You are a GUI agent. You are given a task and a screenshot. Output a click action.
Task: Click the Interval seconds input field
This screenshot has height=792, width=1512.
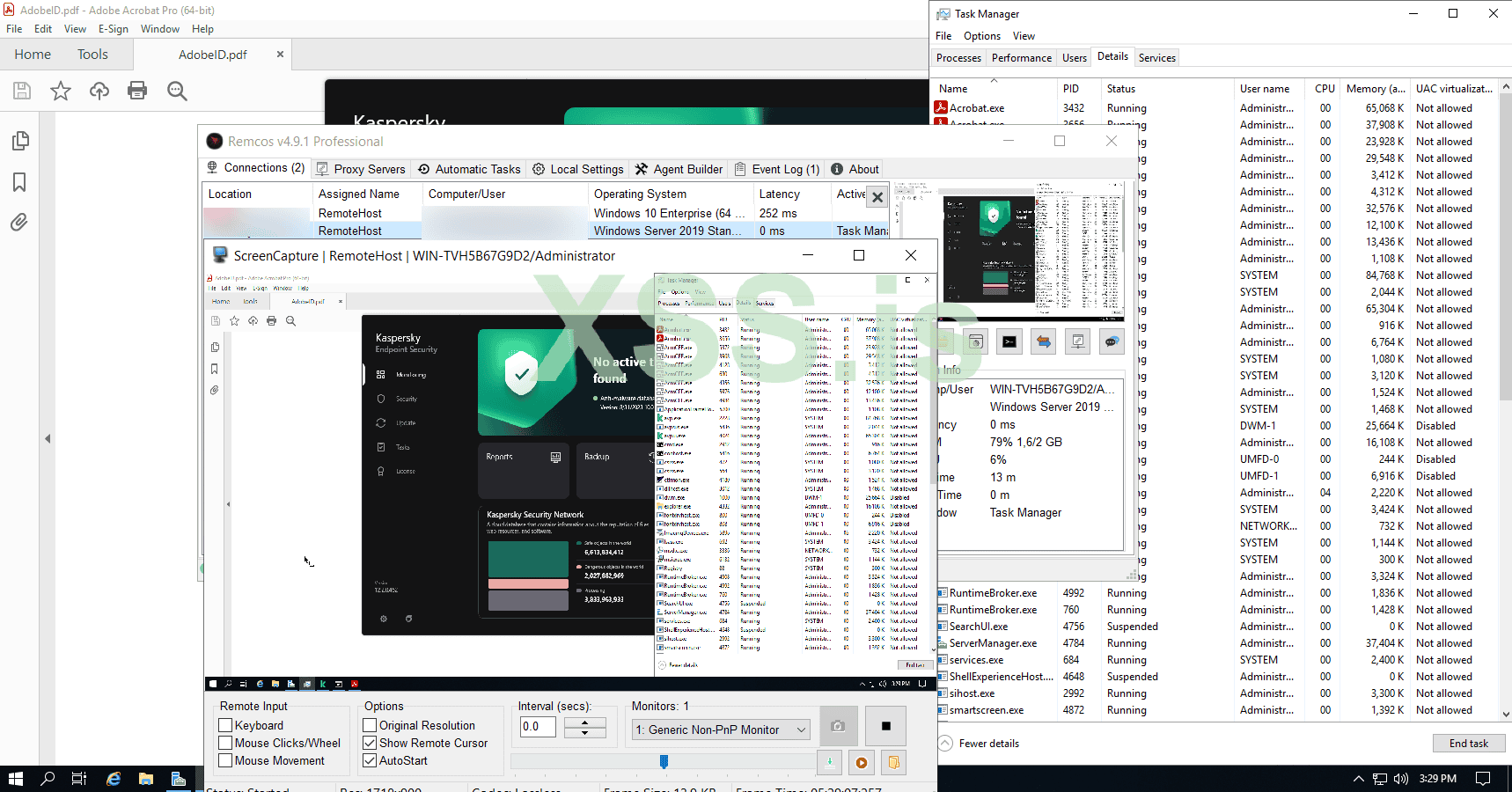(537, 727)
